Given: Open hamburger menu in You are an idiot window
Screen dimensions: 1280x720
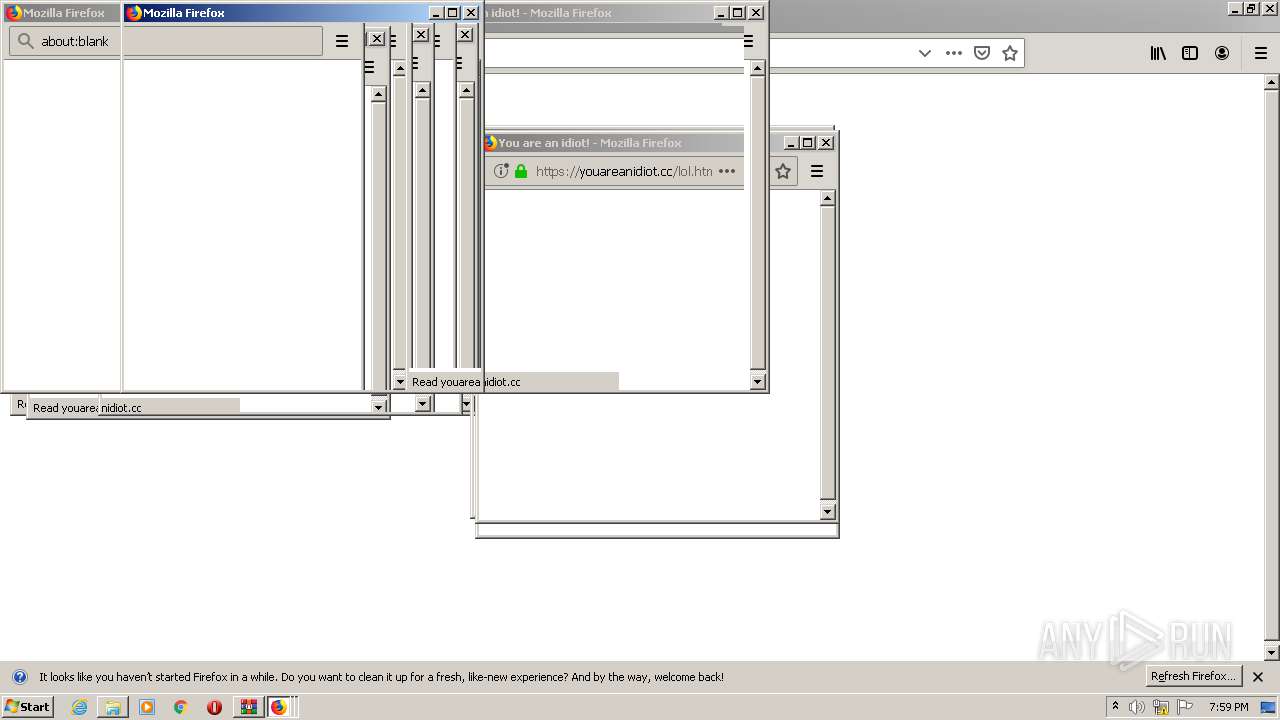Looking at the screenshot, I should (817, 171).
